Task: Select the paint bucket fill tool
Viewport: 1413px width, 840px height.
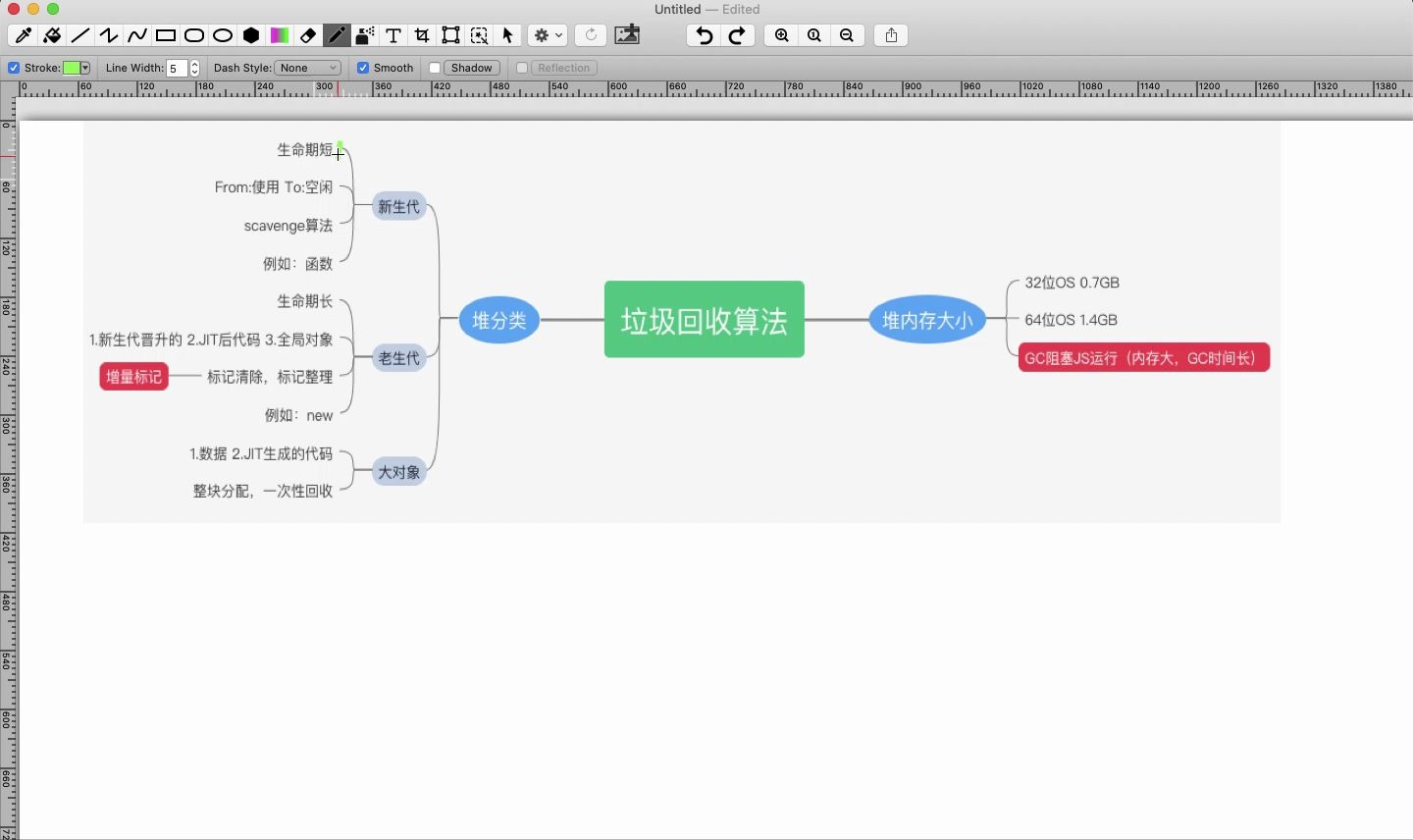Action: (x=52, y=35)
